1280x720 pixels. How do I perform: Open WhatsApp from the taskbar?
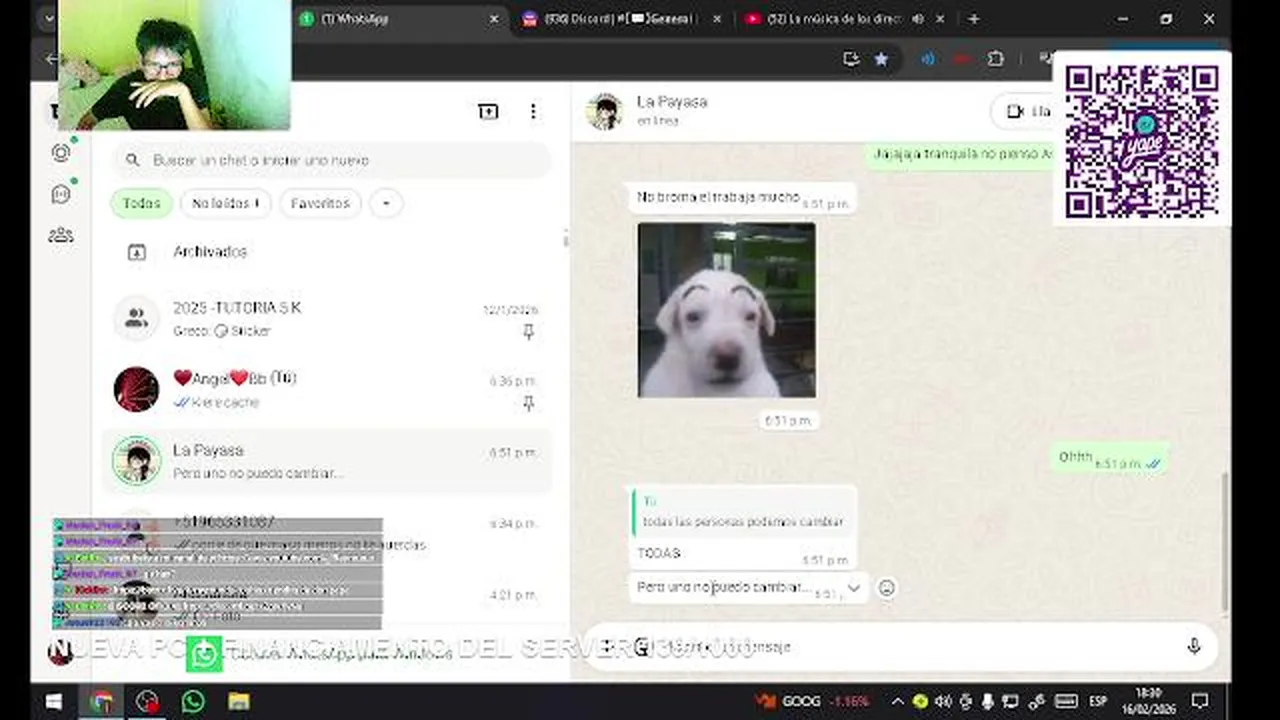click(193, 701)
